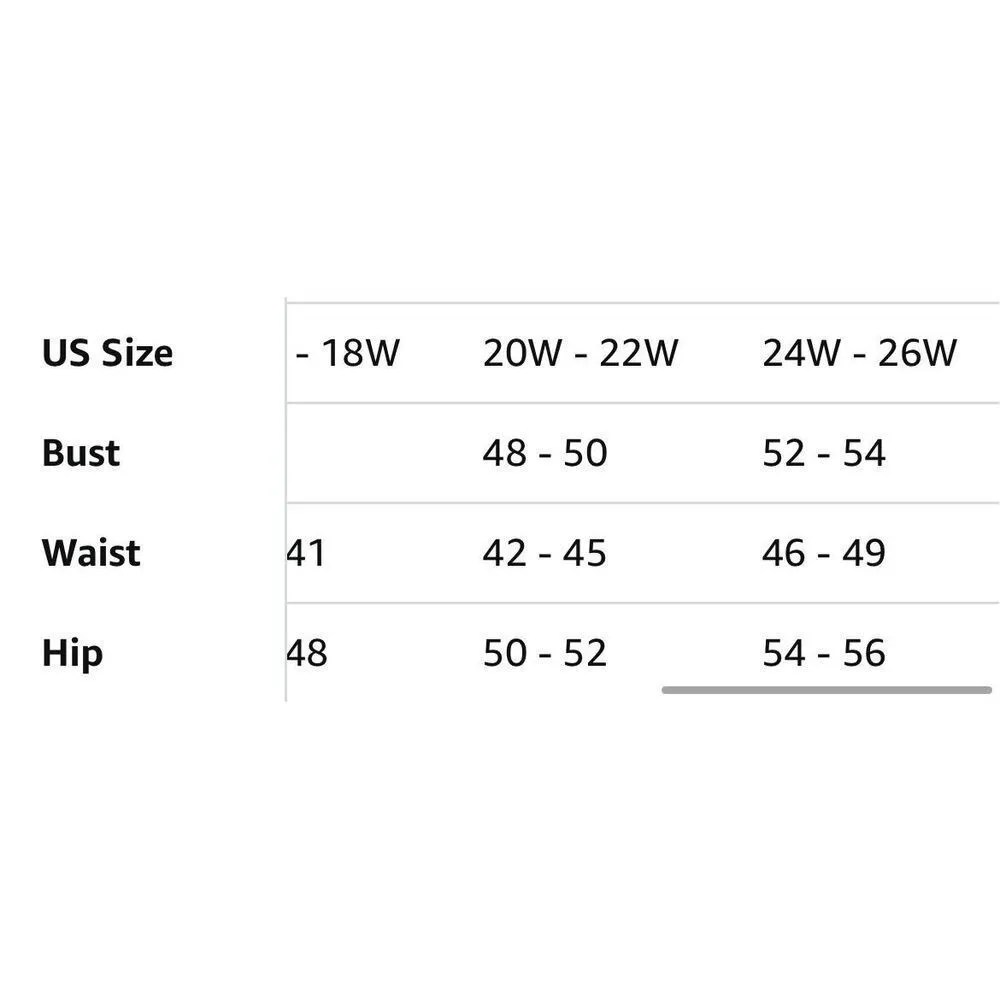This screenshot has width=1000, height=1000.
Task: Click the line separating US Size and Bust rows
Action: click(x=640, y=403)
